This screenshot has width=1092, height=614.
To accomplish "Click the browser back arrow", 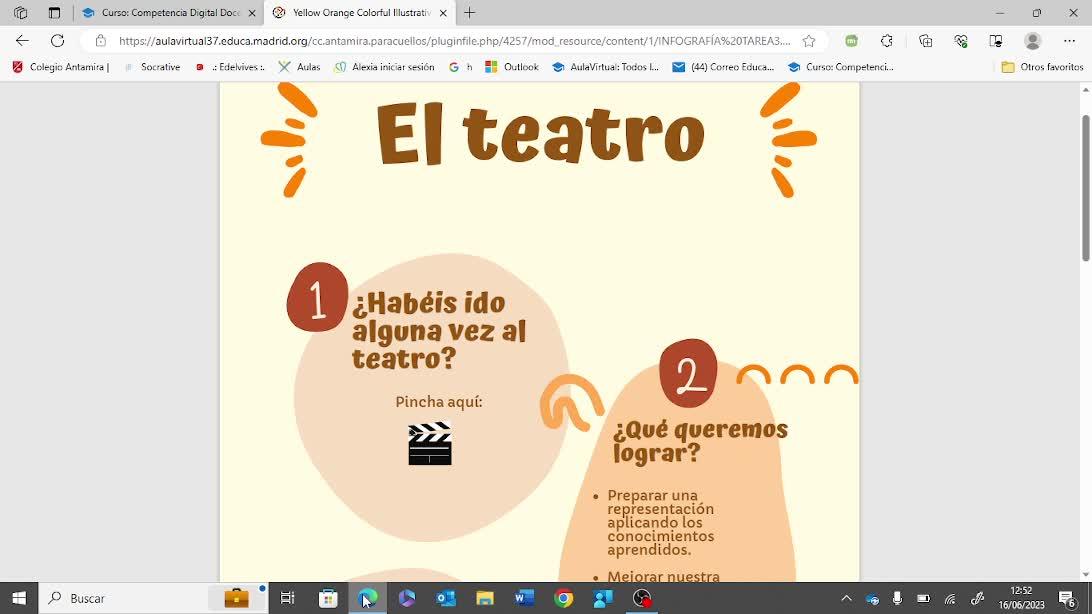I will [x=22, y=41].
